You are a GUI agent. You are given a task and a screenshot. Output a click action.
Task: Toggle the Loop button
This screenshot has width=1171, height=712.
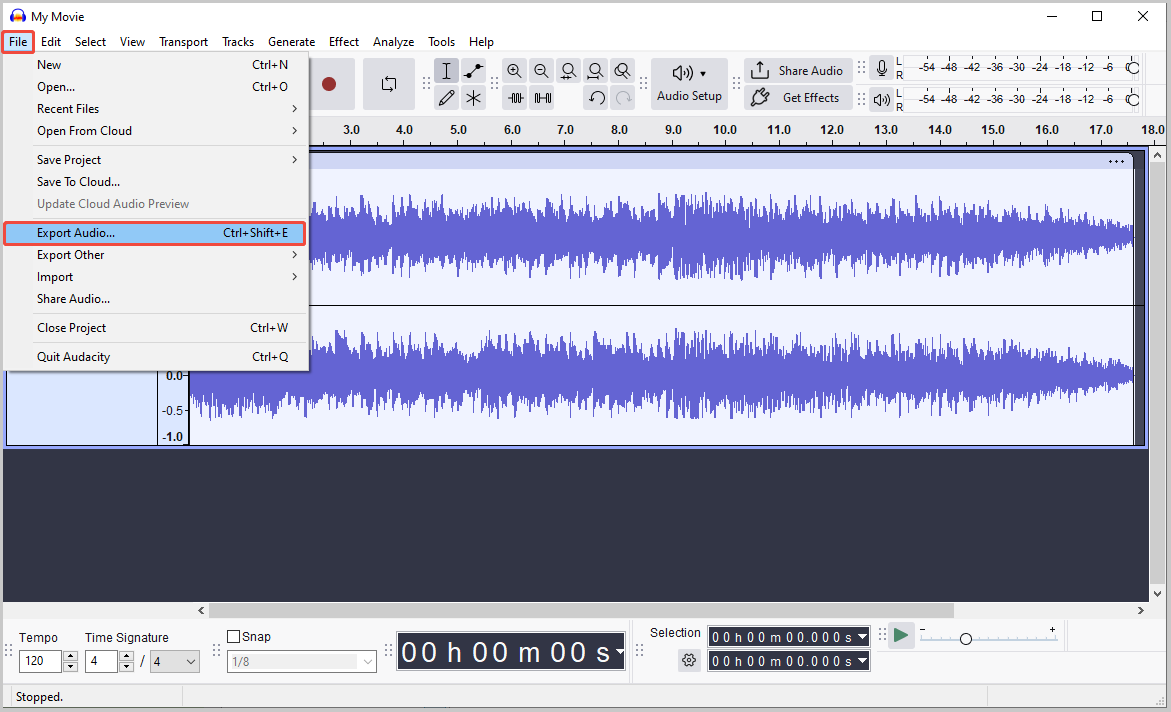388,84
